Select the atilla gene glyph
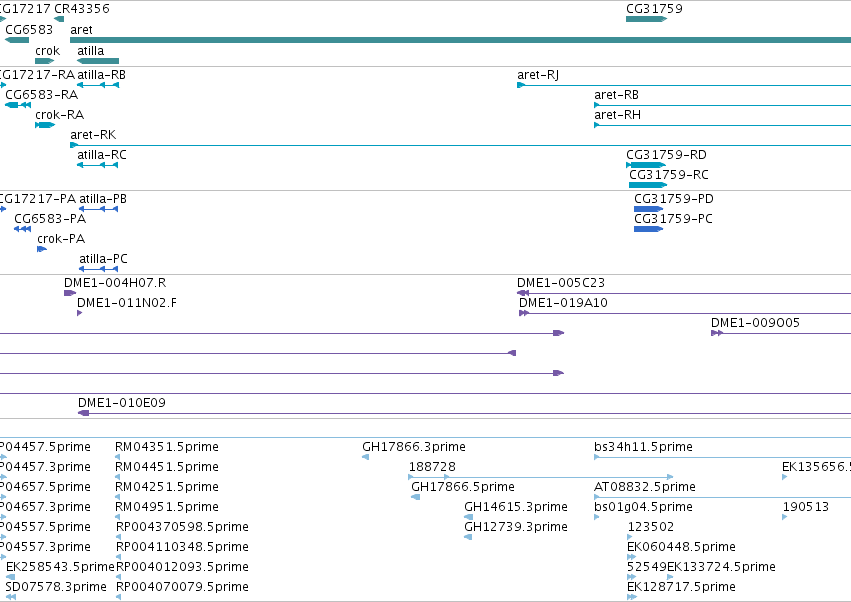The image size is (851, 602). click(x=98, y=61)
